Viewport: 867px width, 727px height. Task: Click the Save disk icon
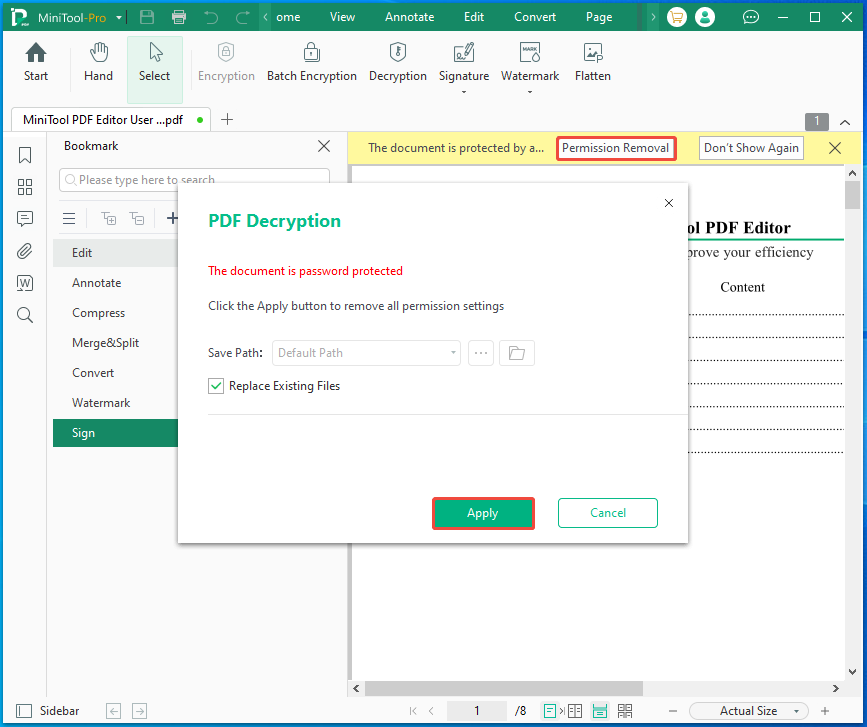[147, 17]
